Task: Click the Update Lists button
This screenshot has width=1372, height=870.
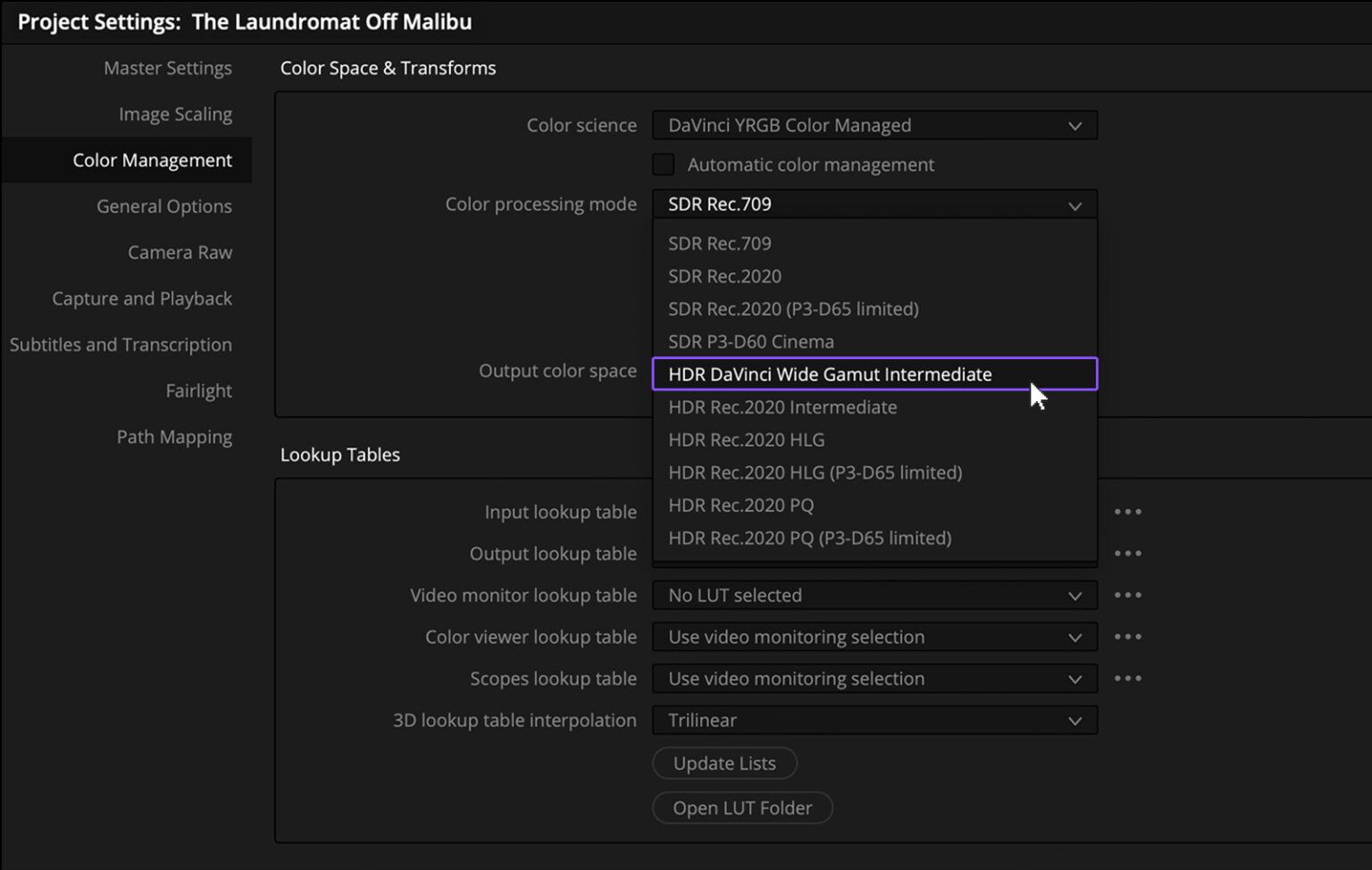Action: point(724,763)
